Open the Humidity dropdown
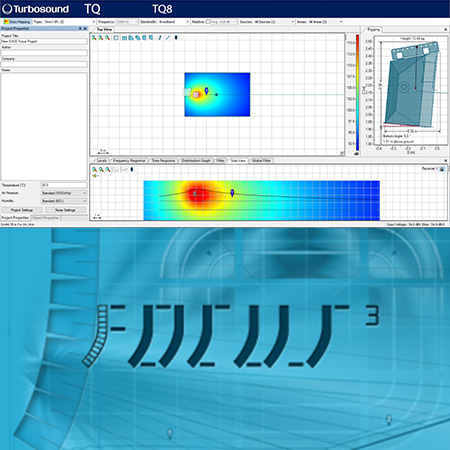The width and height of the screenshot is (450, 450). (64, 201)
